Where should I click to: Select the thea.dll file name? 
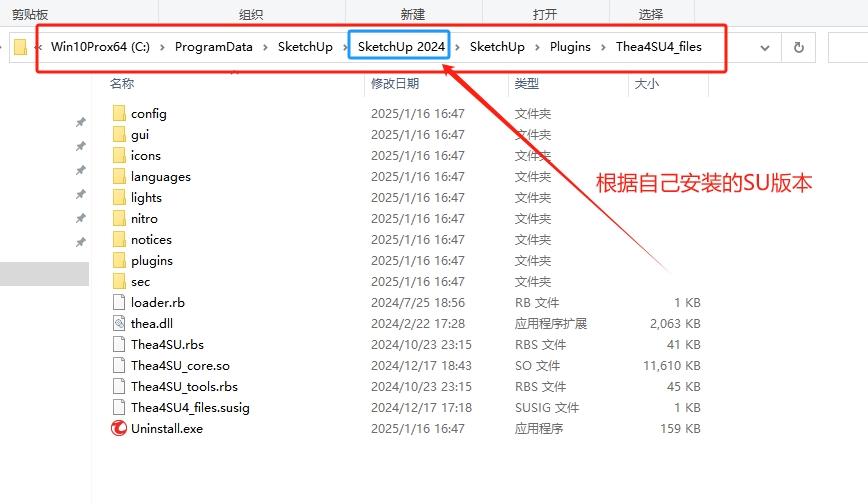tap(152, 324)
